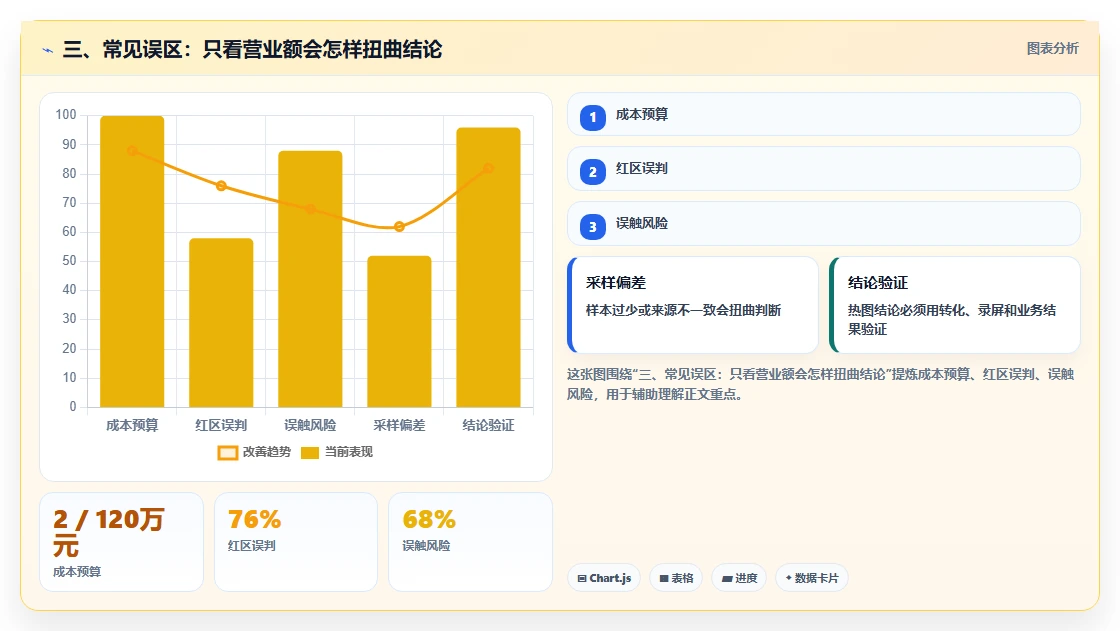Viewport: 1120px width, 631px height.
Task: Click 样本过少或来源不一致会扭曲判断 text
Action: 684,310
